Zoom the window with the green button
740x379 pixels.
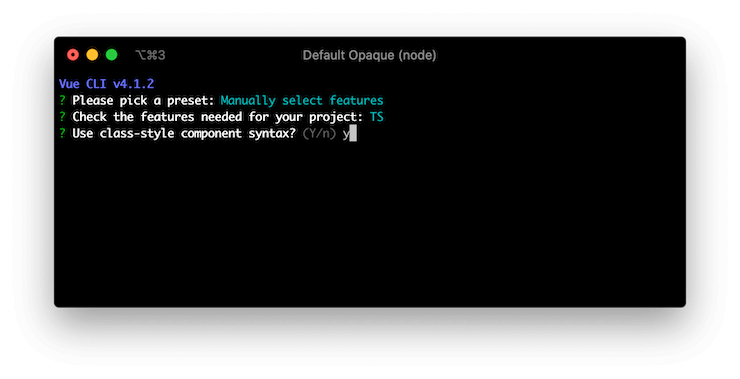[x=111, y=55]
